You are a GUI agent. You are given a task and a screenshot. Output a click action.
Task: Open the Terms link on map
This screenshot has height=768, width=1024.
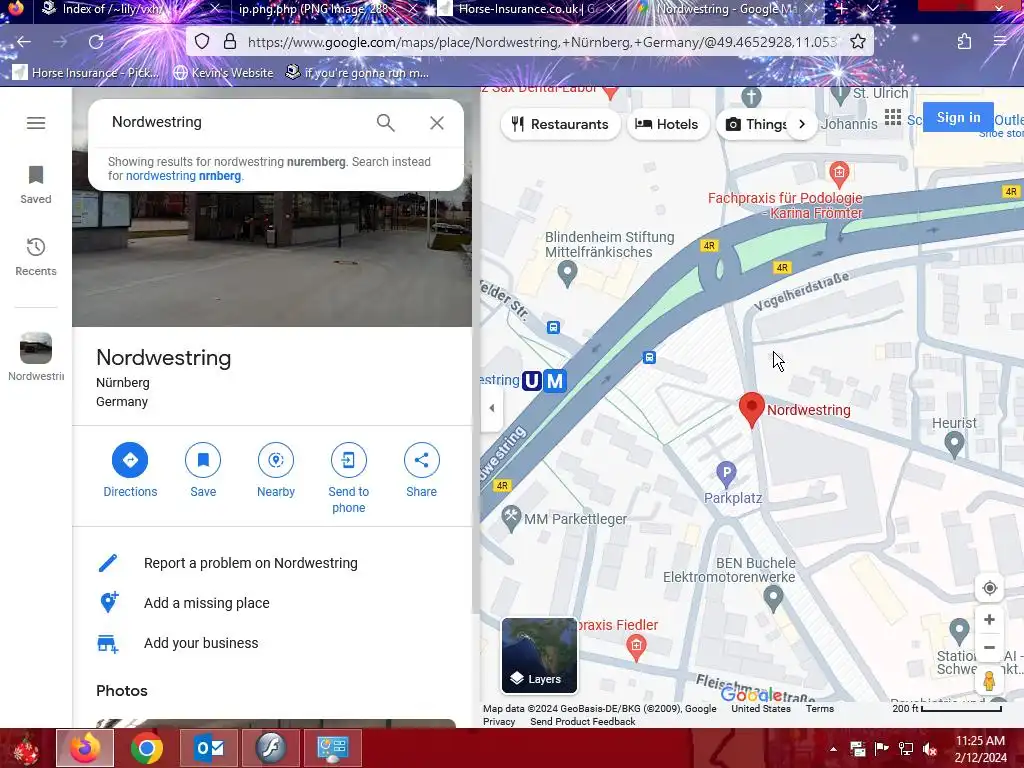click(x=820, y=709)
